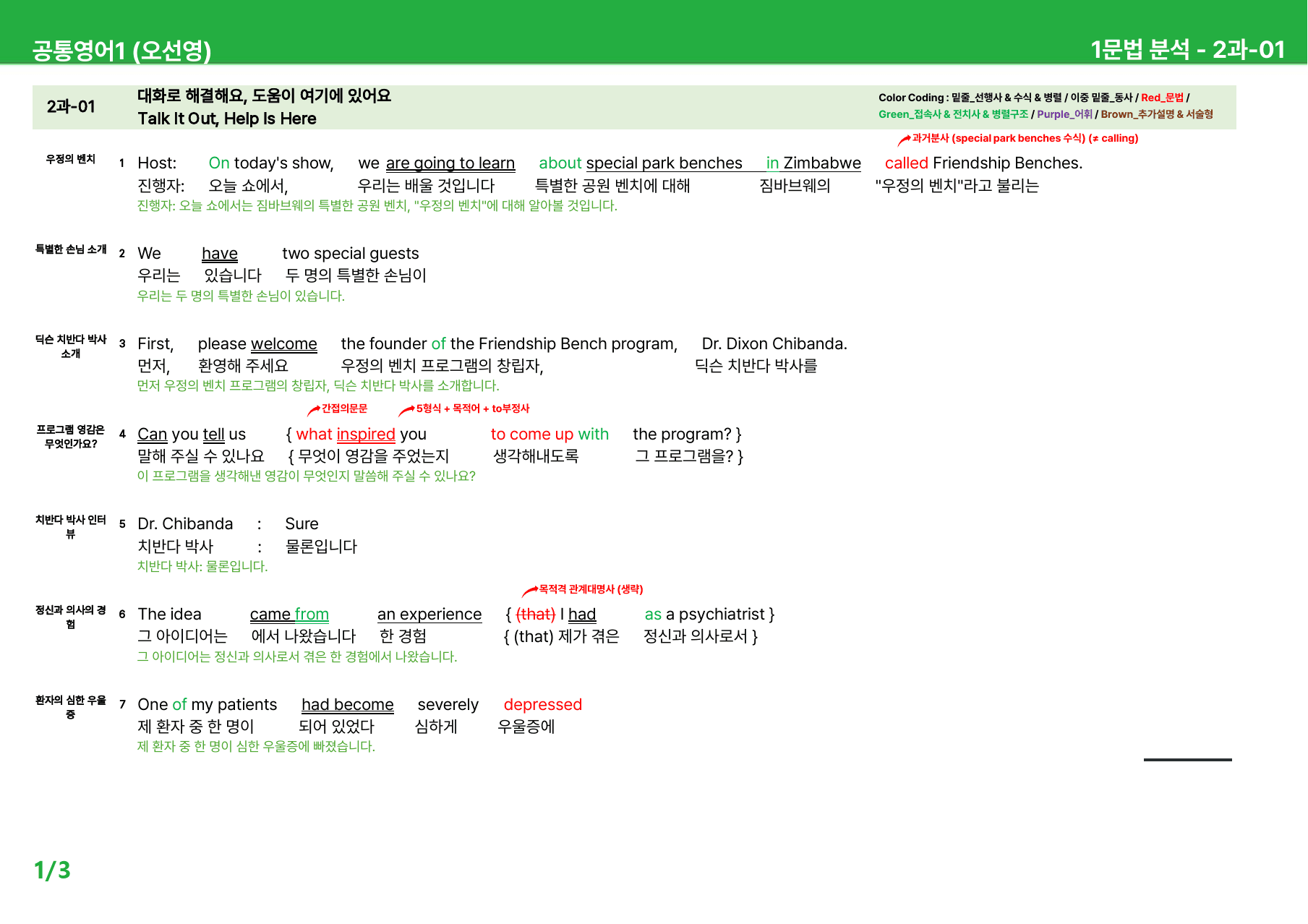Image resolution: width=1308 pixels, height=924 pixels.
Task: Click the green translation line beginning '진행자: 오늘 쇼에서는'
Action: point(377,205)
